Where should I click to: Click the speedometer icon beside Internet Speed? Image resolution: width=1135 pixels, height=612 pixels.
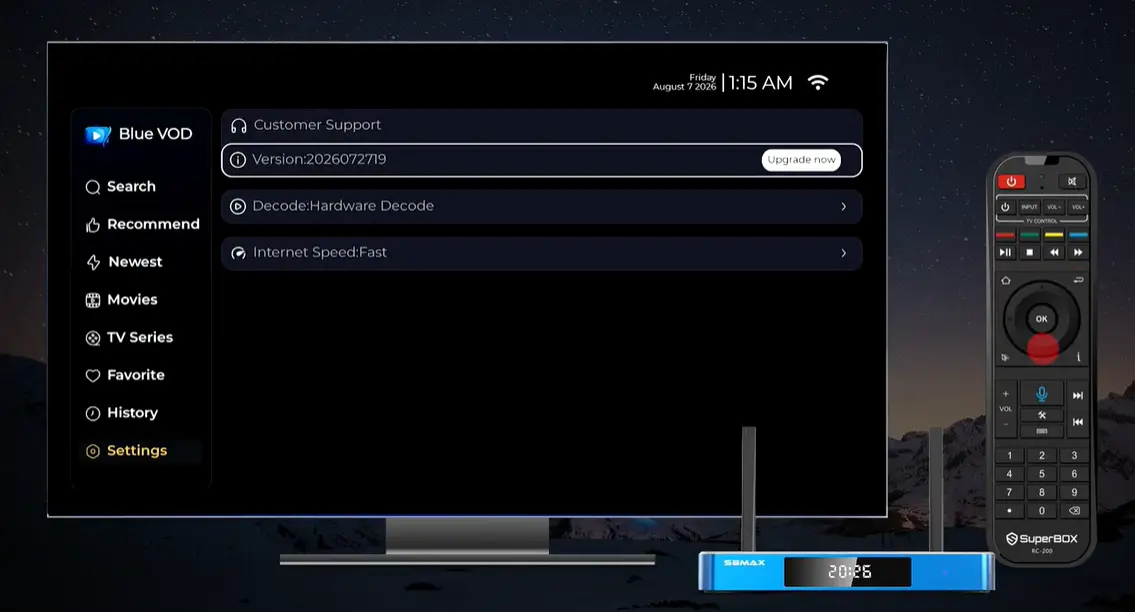pyautogui.click(x=237, y=253)
